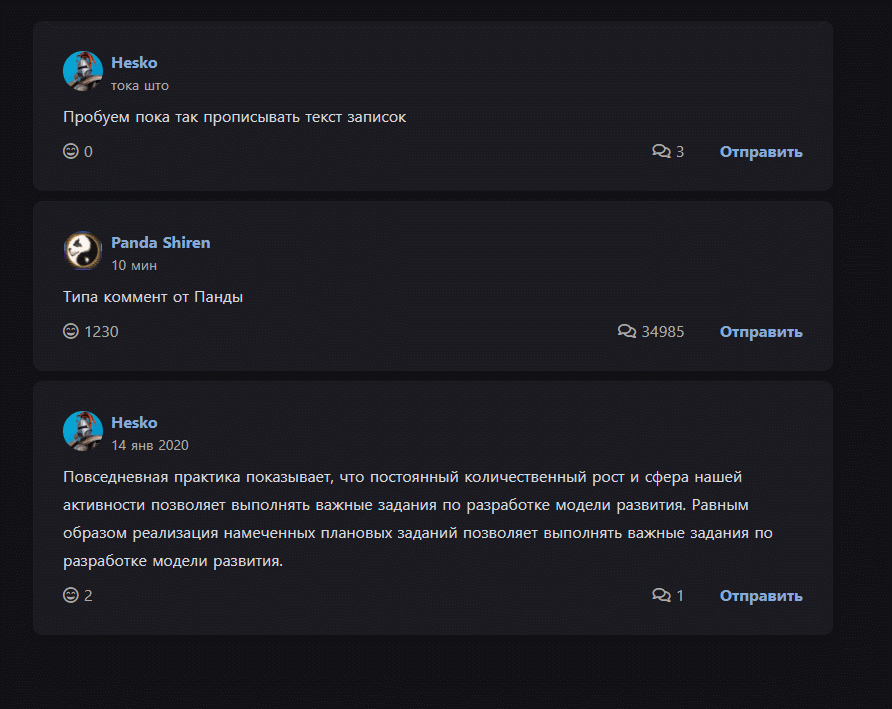Click the '10 мин' timestamp

(134, 266)
